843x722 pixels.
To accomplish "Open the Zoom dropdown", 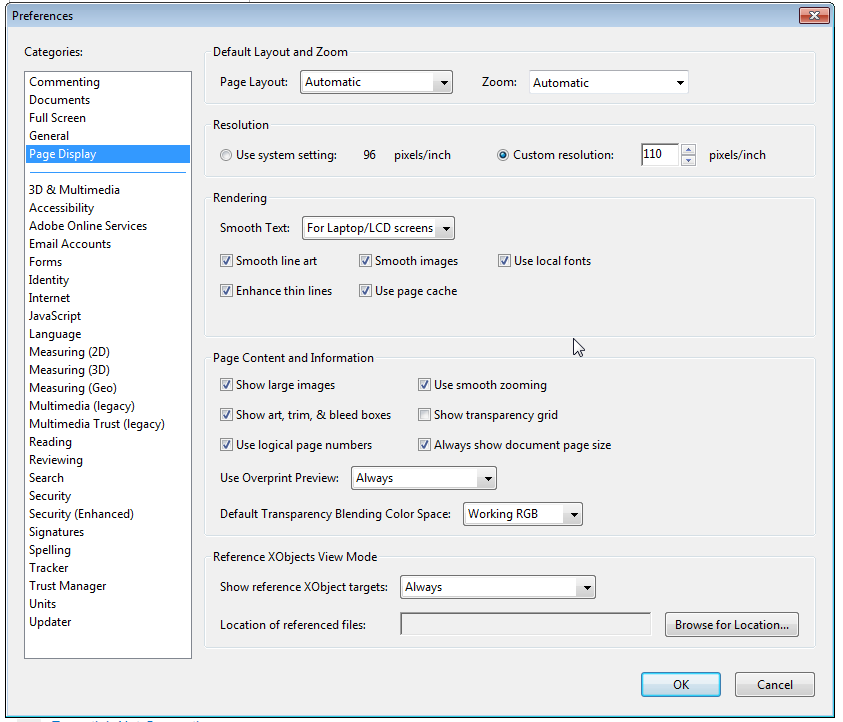I will (609, 82).
